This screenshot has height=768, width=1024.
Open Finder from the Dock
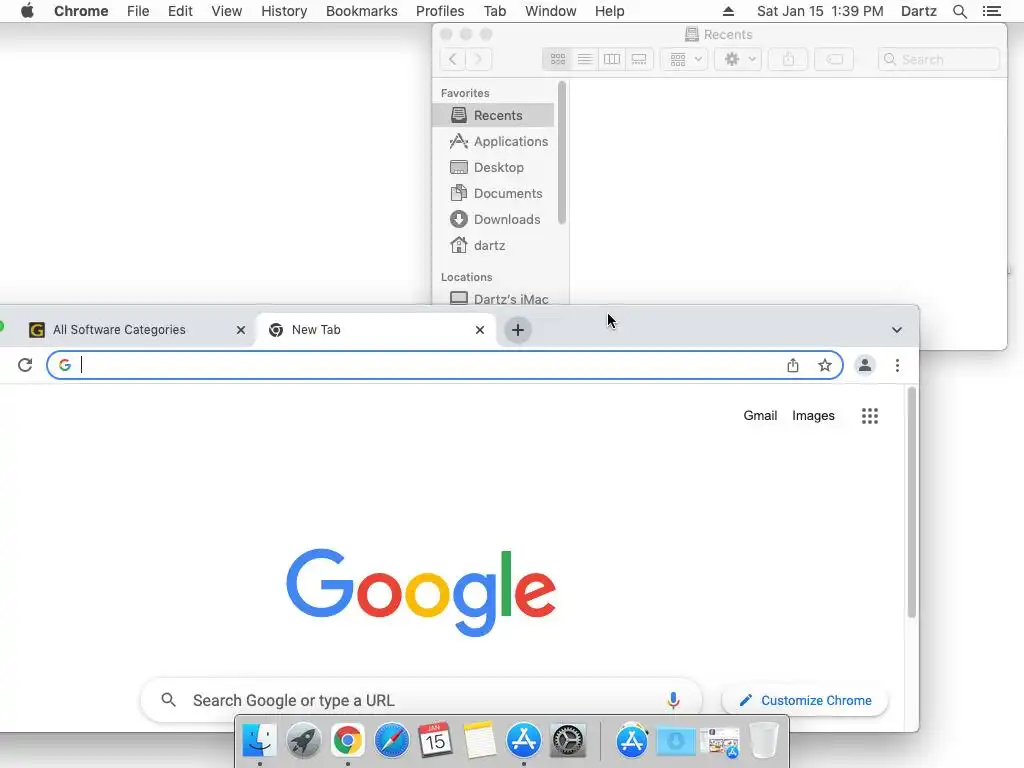tap(259, 740)
